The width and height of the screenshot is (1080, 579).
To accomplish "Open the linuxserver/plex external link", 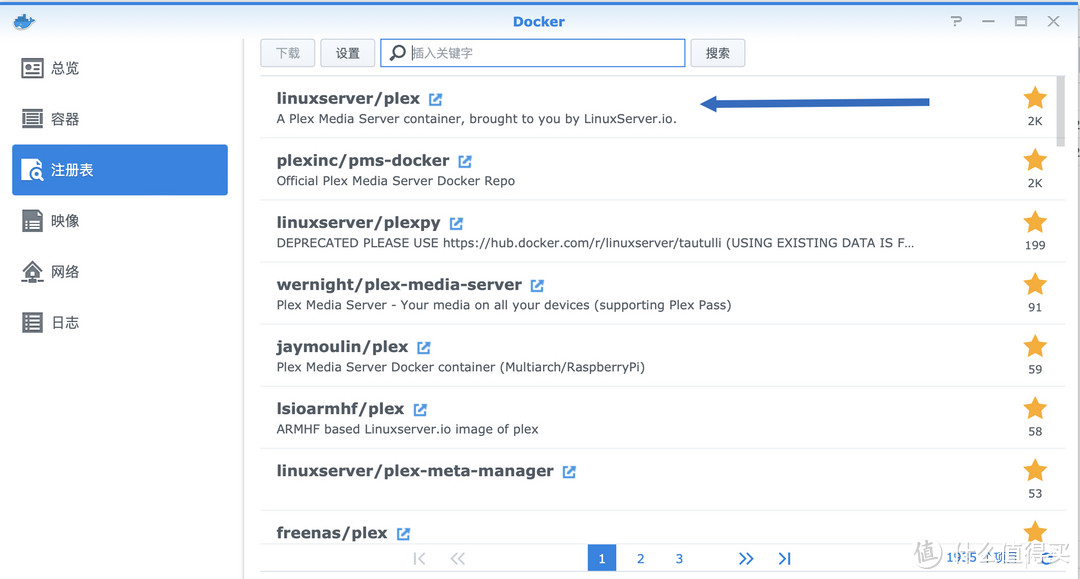I will (434, 97).
